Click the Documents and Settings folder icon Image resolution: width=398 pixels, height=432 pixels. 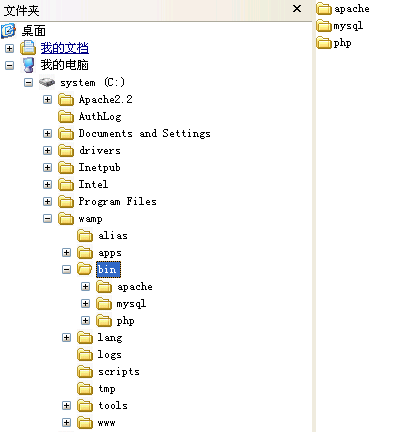click(66, 133)
